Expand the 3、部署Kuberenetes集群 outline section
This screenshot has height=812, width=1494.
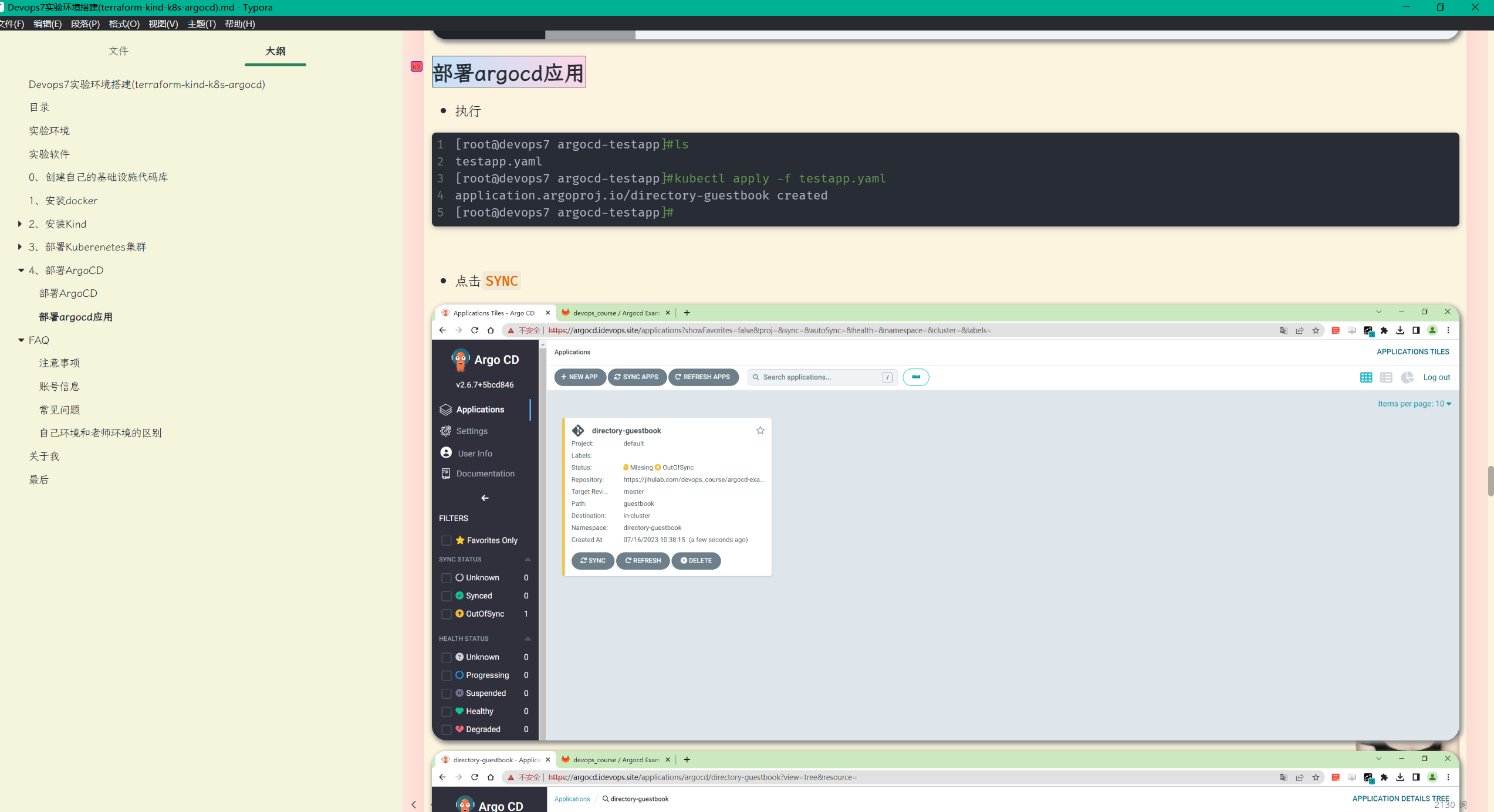20,247
